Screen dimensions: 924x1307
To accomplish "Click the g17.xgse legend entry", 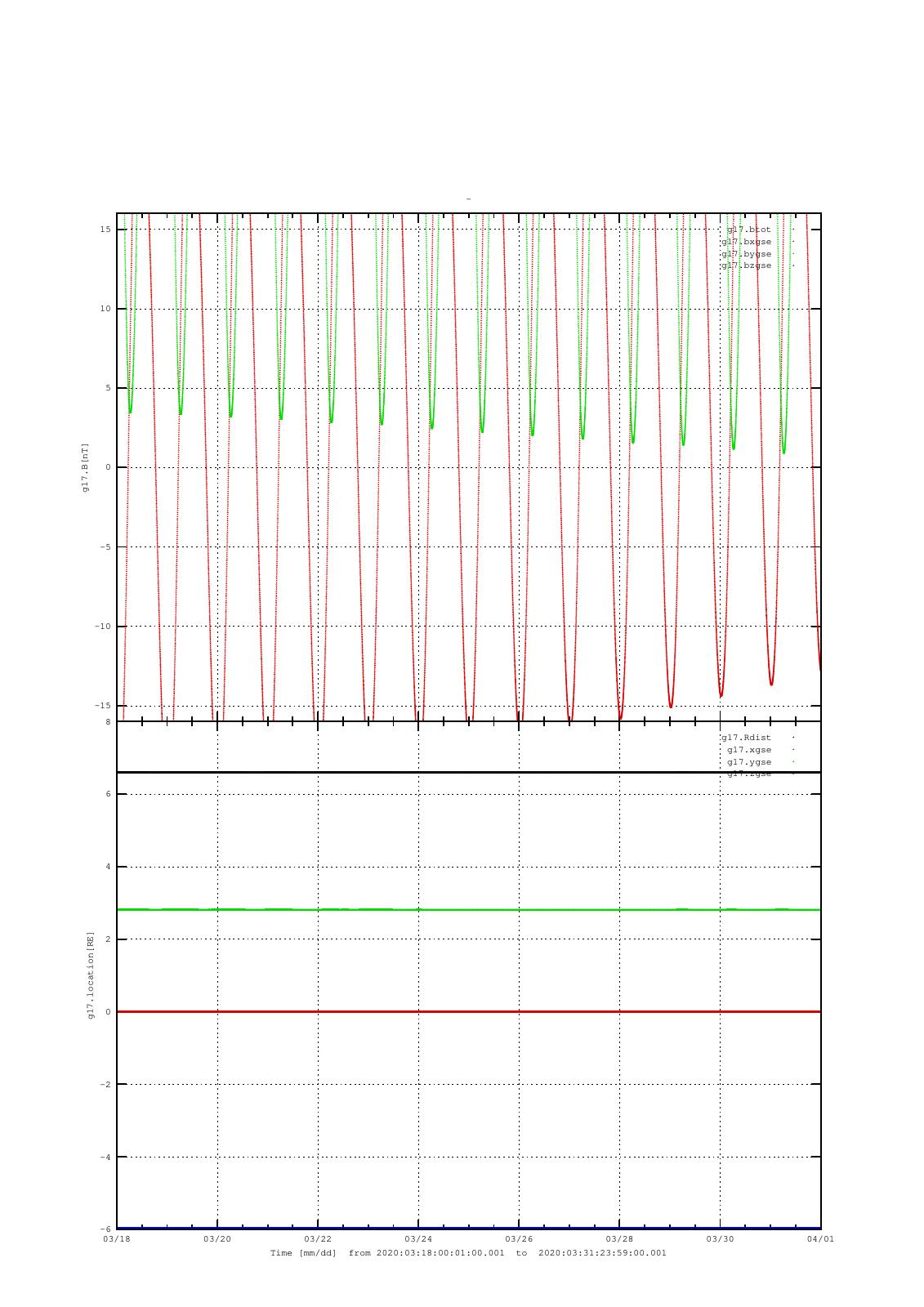I will (x=749, y=750).
